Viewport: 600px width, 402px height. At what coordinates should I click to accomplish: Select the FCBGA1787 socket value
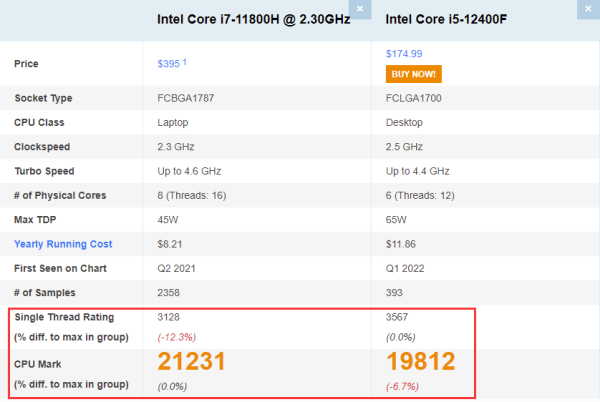186,98
